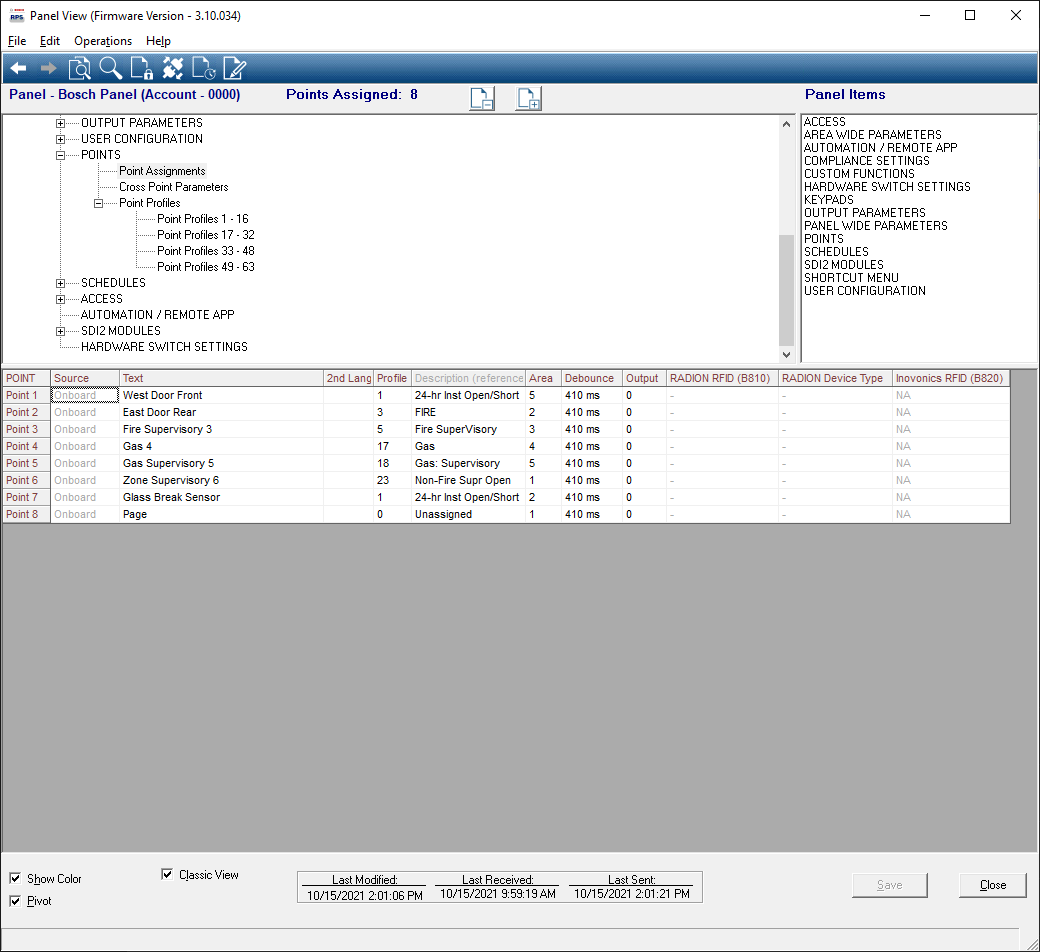
Task: Click the connect to panel plug icon
Action: [172, 69]
